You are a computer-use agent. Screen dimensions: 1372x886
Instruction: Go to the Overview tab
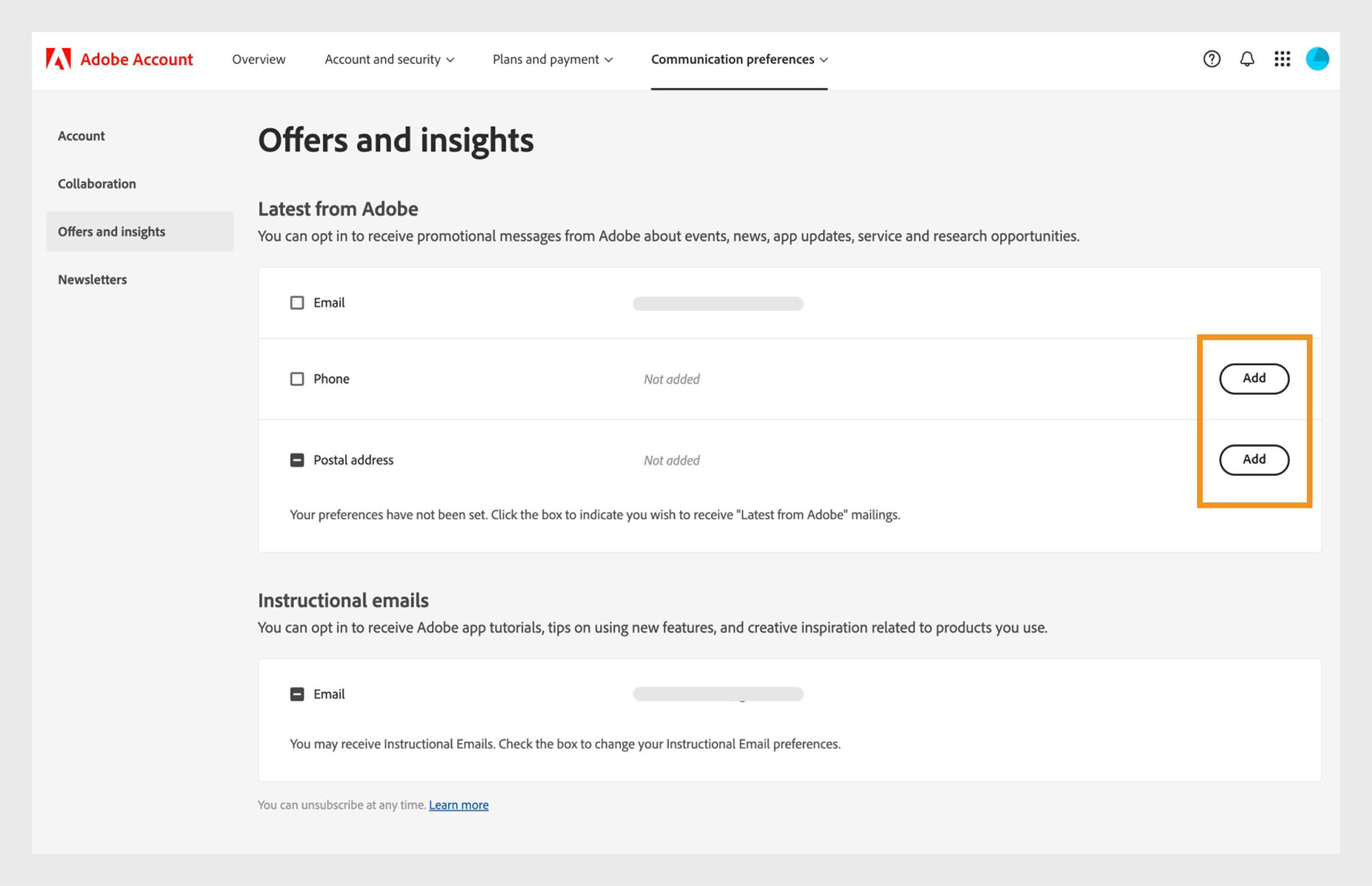click(x=259, y=59)
